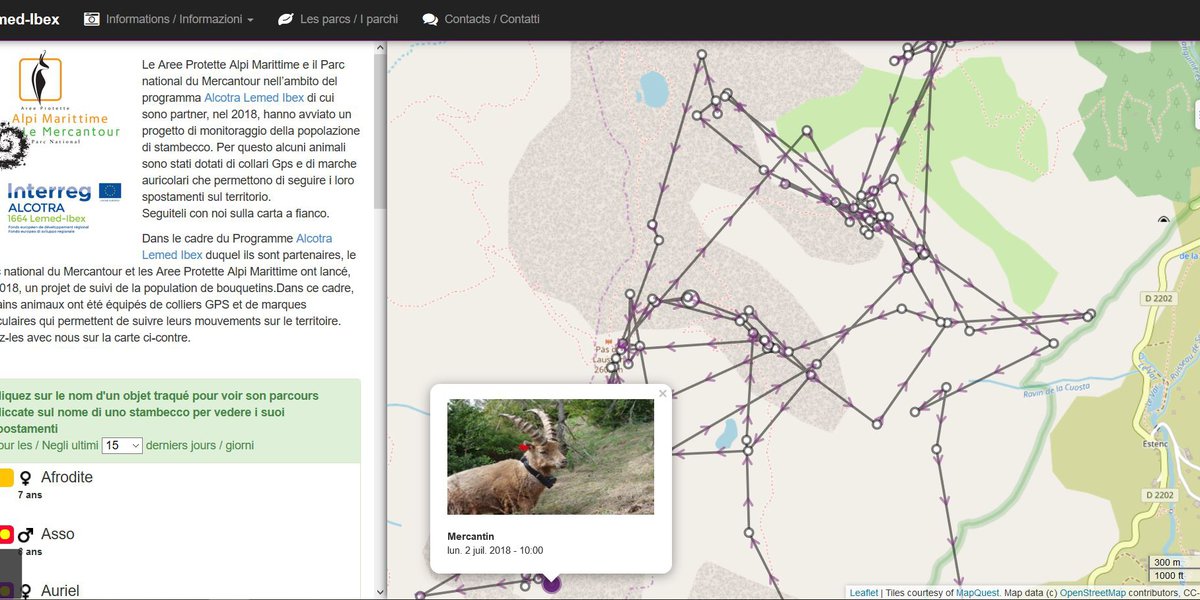This screenshot has width=1200, height=600.
Task: Select Asso to view his path
Action: (58, 534)
